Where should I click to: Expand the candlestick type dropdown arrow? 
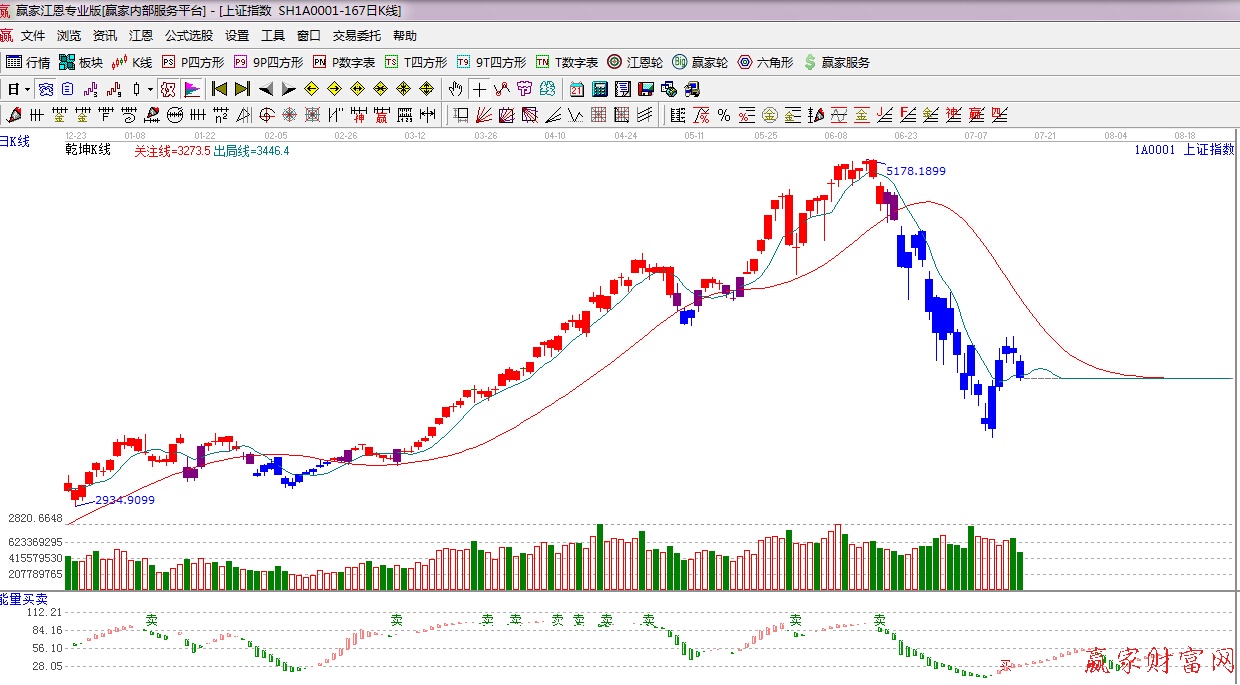point(150,89)
